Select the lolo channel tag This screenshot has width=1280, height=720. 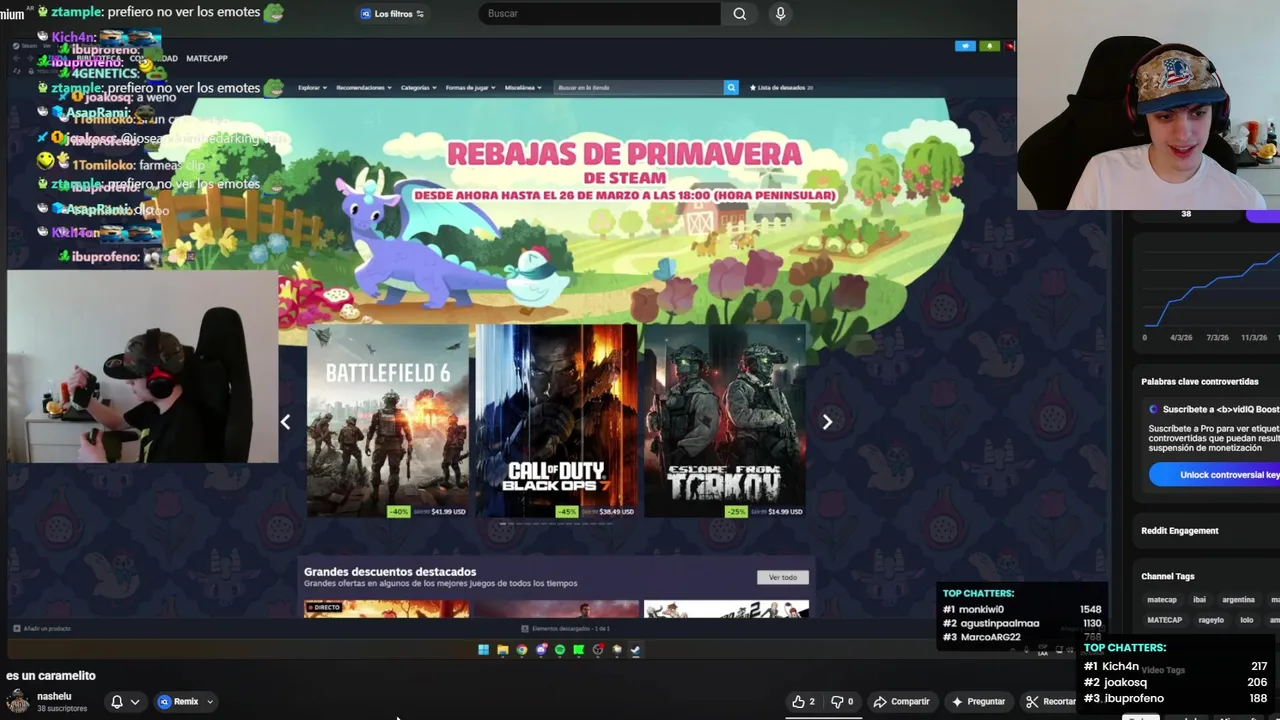pyautogui.click(x=1246, y=620)
